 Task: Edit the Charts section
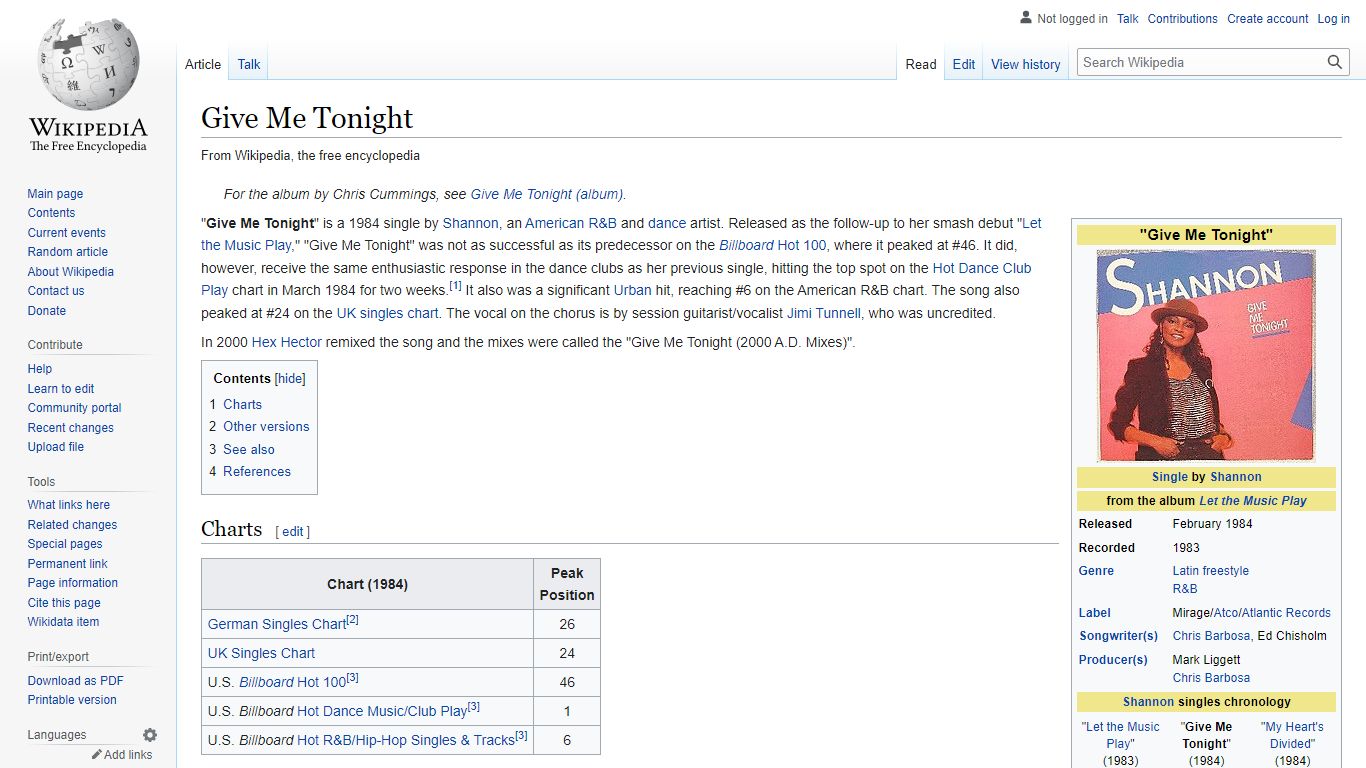click(293, 532)
